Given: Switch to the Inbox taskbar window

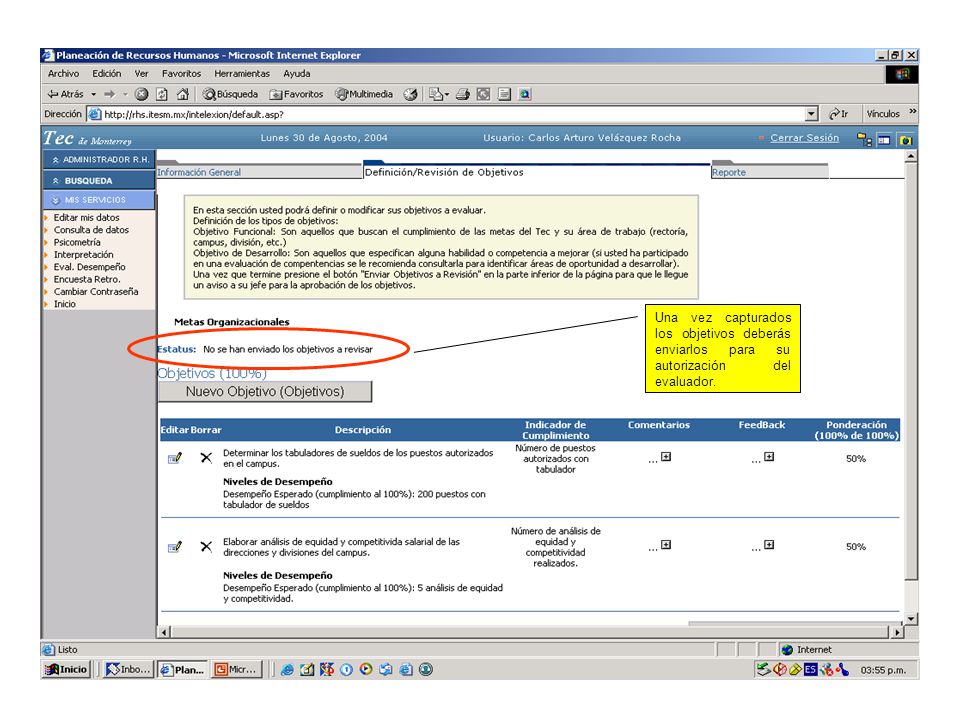Looking at the screenshot, I should pyautogui.click(x=128, y=669).
